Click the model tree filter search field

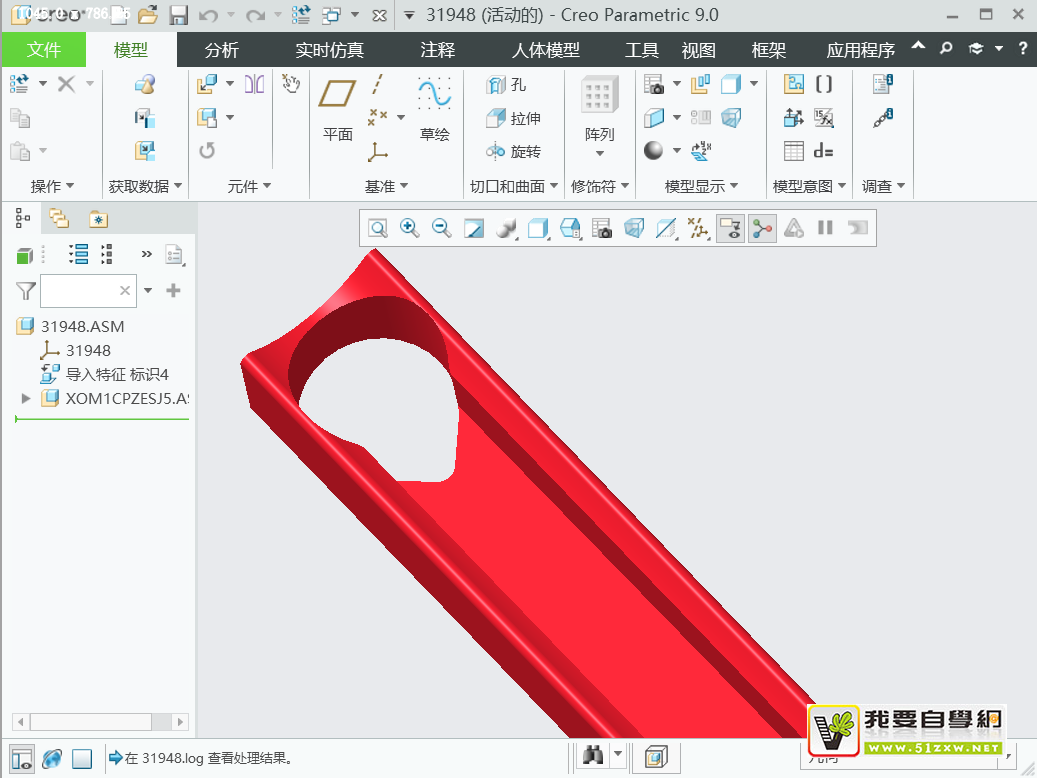[80, 290]
